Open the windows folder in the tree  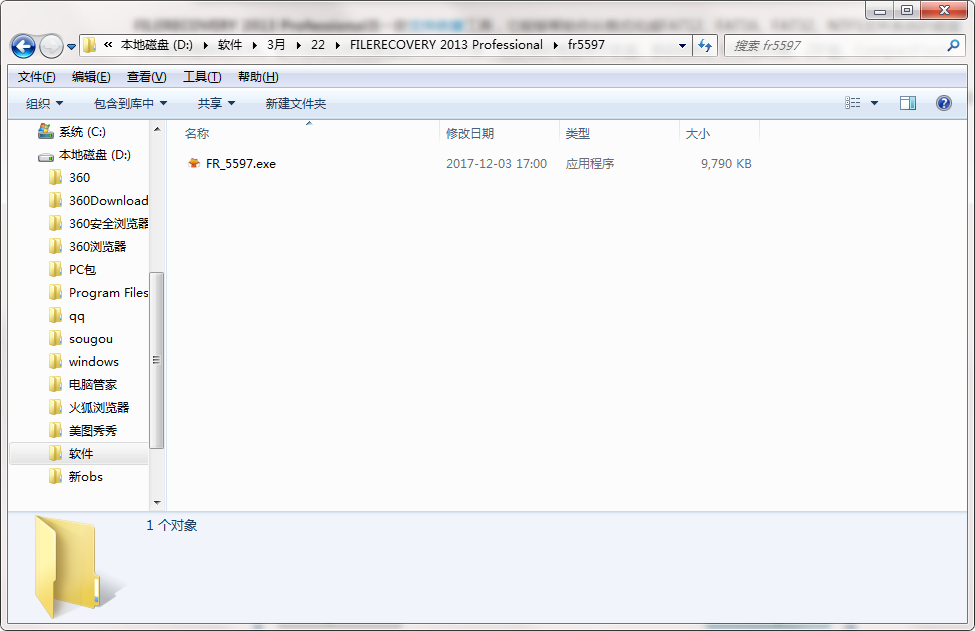click(94, 362)
